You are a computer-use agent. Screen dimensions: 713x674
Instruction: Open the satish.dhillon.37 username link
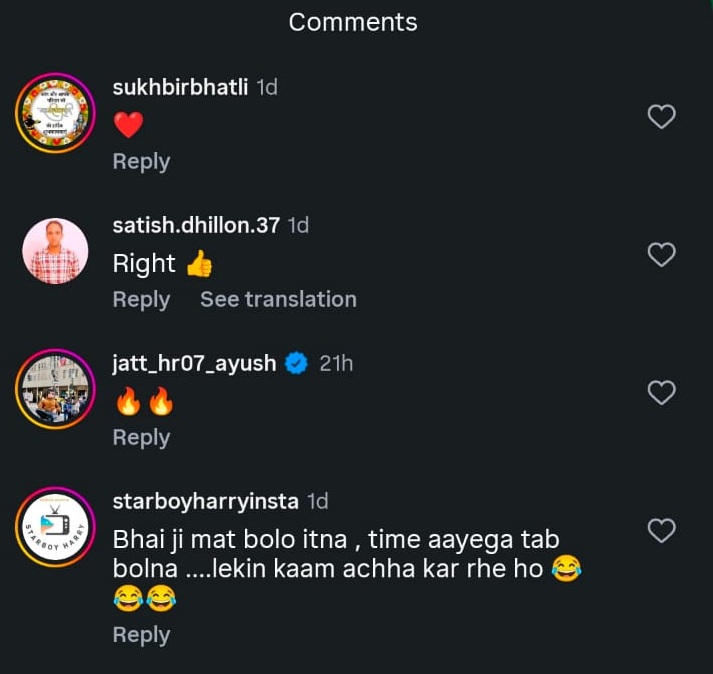coord(196,225)
